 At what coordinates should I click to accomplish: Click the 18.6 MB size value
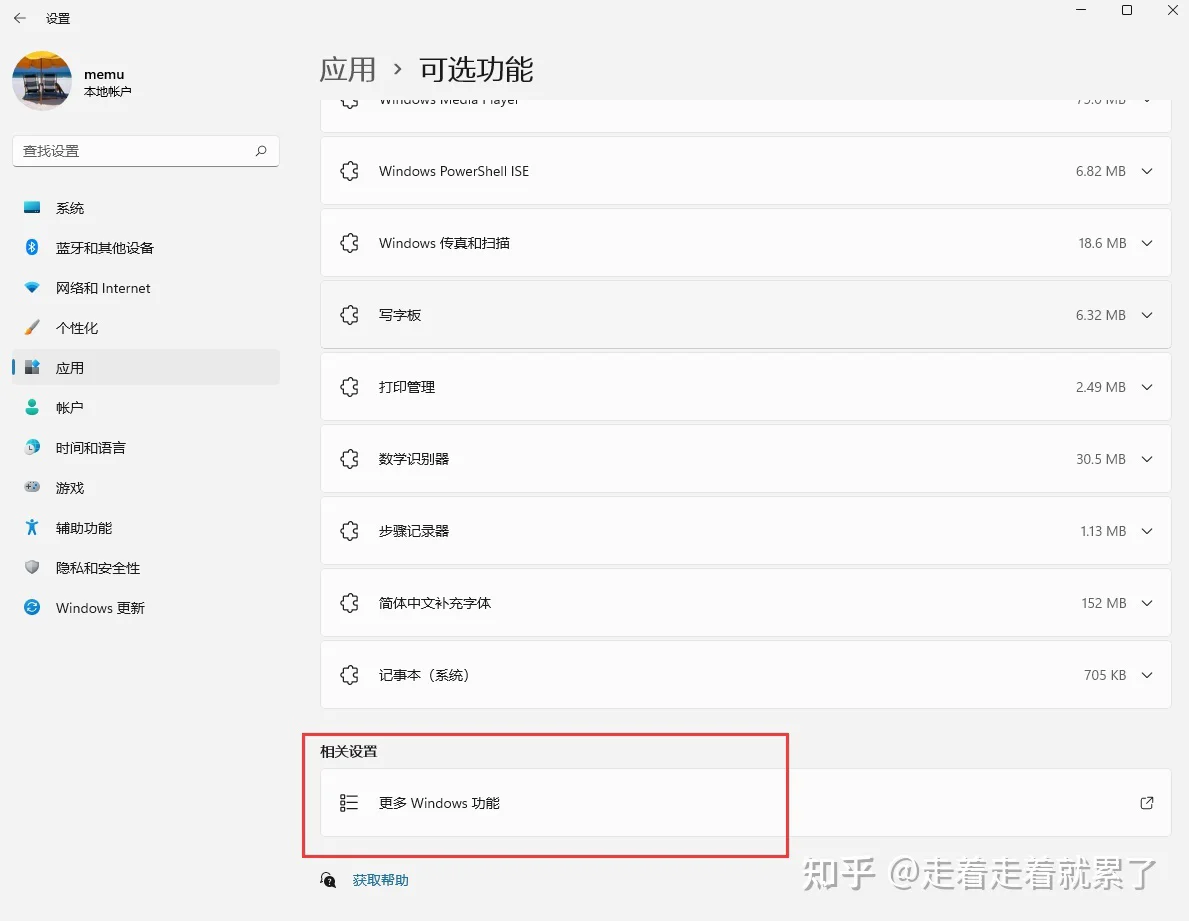click(1102, 243)
